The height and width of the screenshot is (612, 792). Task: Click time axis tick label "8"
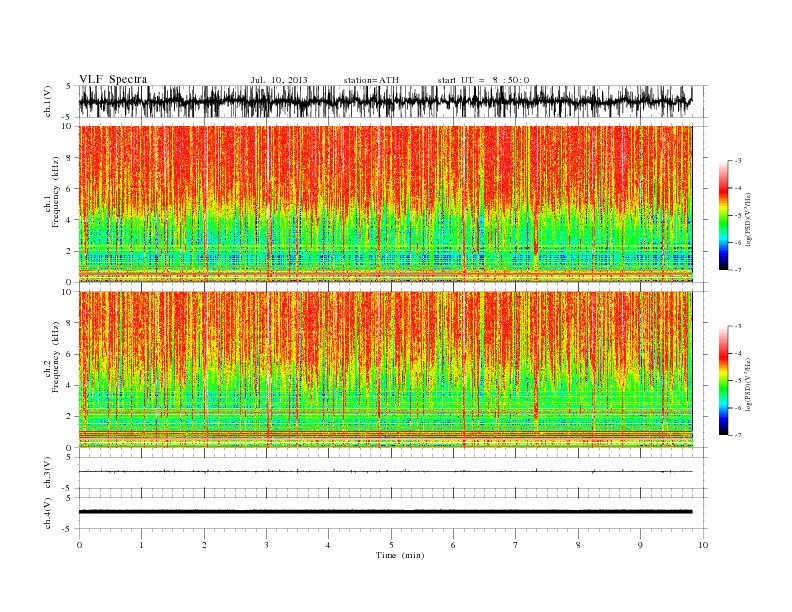(578, 545)
